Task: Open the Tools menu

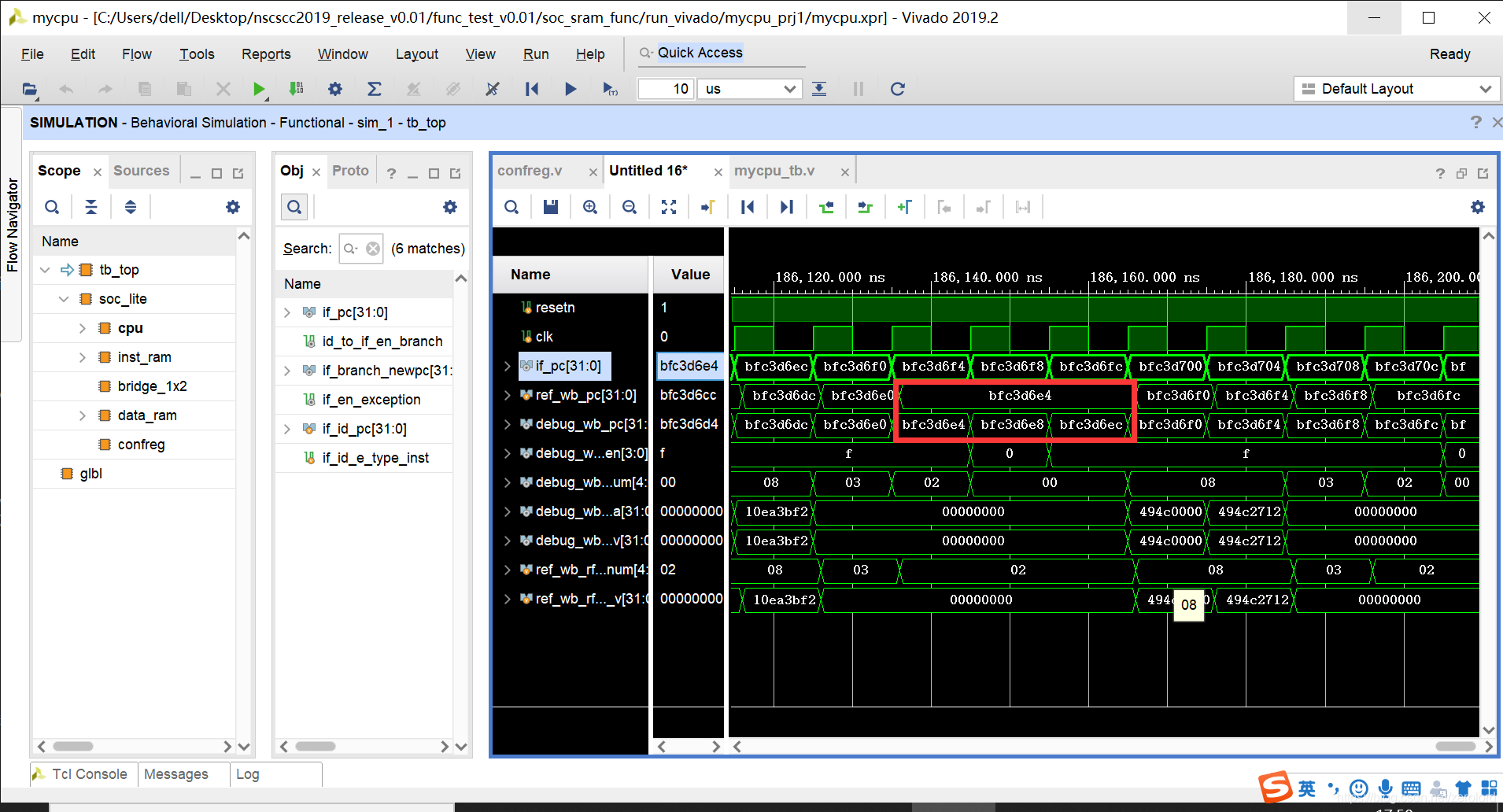Action: (x=197, y=54)
